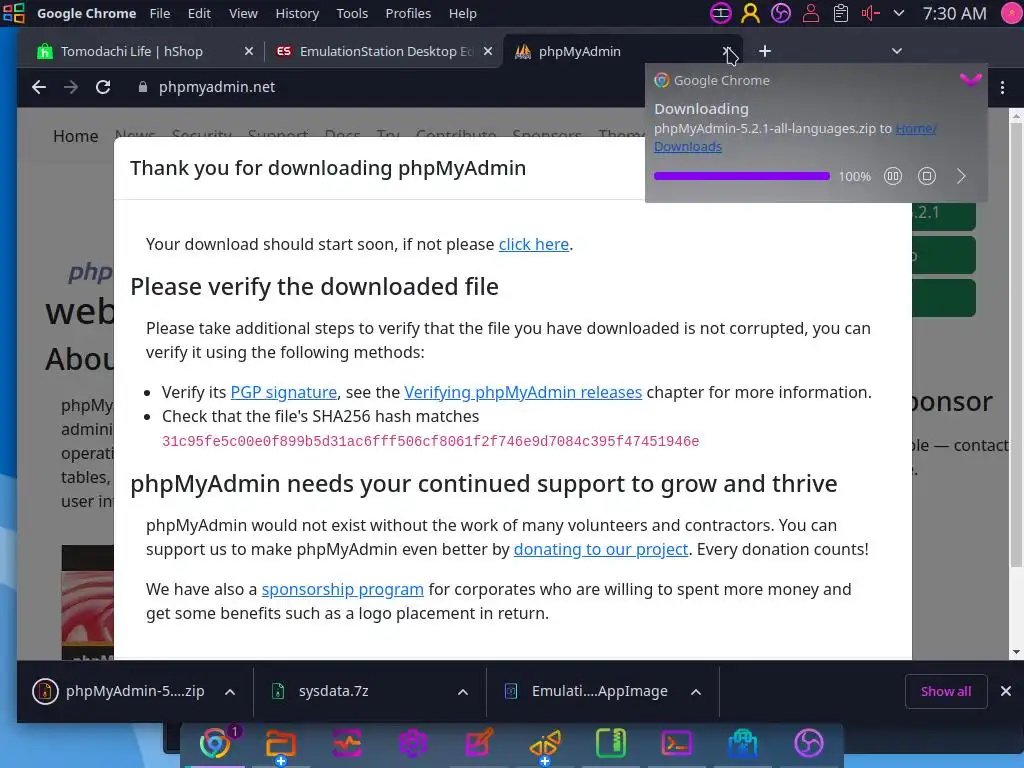Open the Emulati....AppImage download item
The image size is (1024, 768).
point(588,691)
